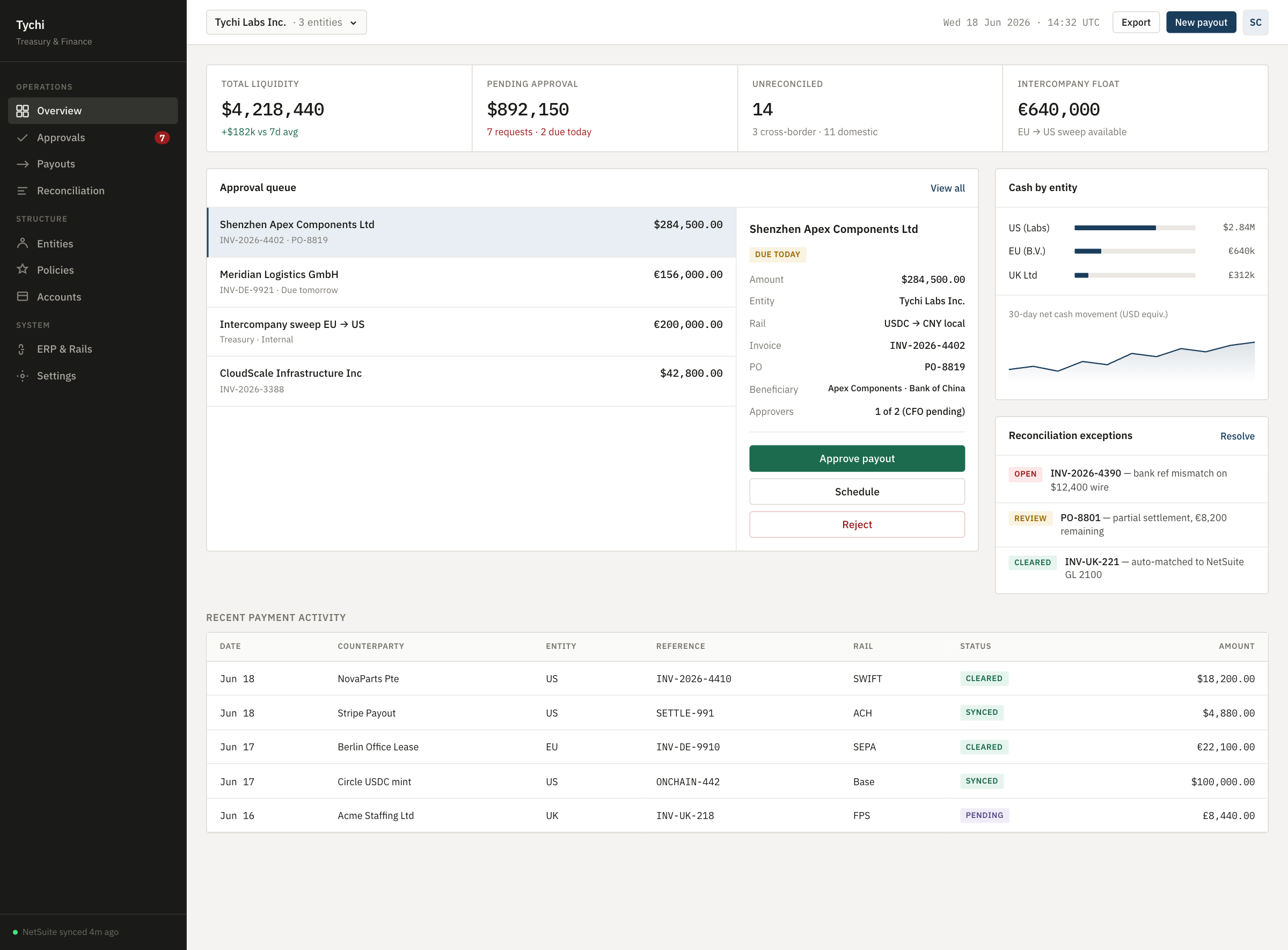Click the EU (B.V.) cash bar
Viewport: 1288px width, 950px height.
(1135, 251)
